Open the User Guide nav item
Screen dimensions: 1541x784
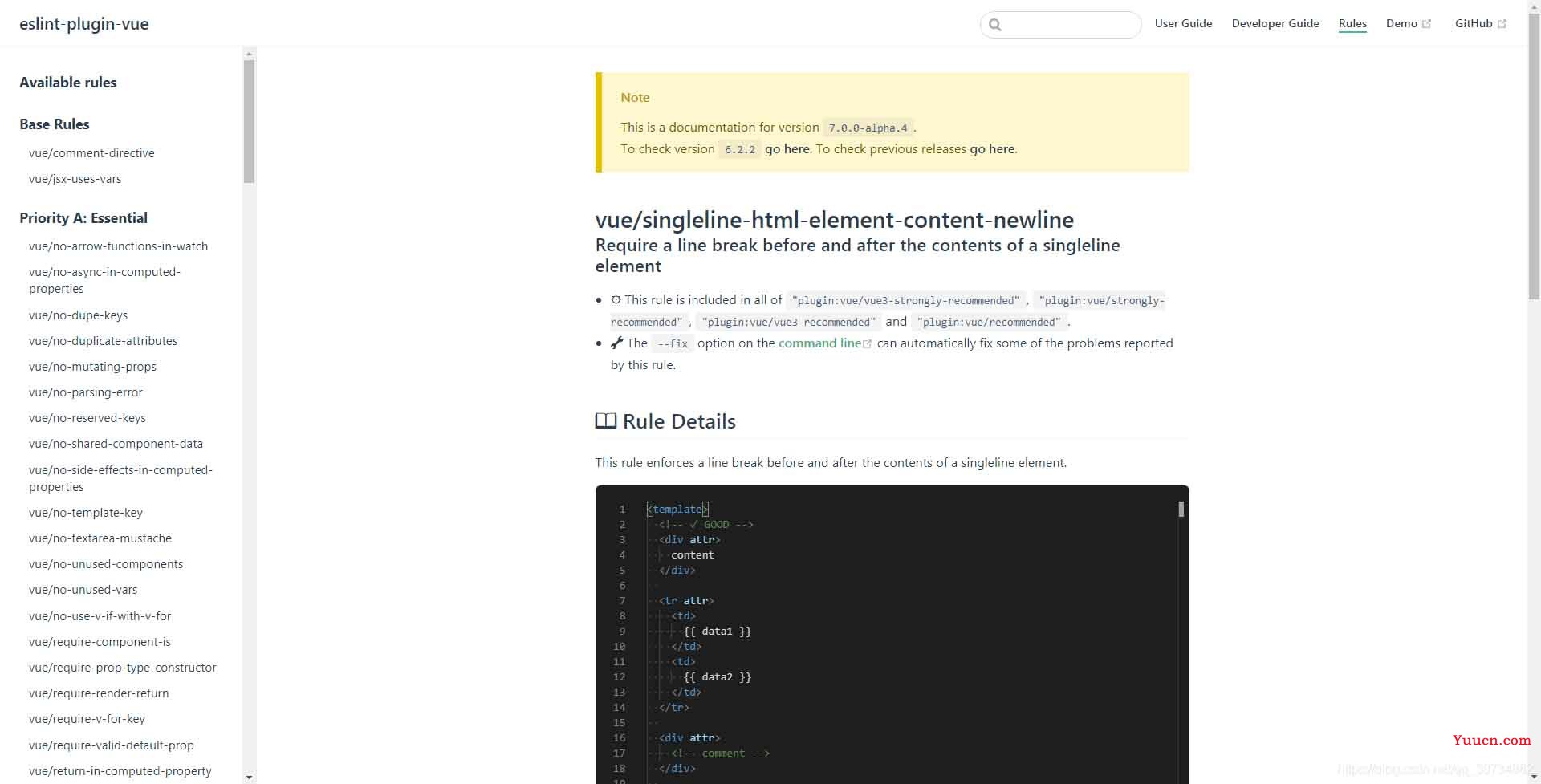1183,23
